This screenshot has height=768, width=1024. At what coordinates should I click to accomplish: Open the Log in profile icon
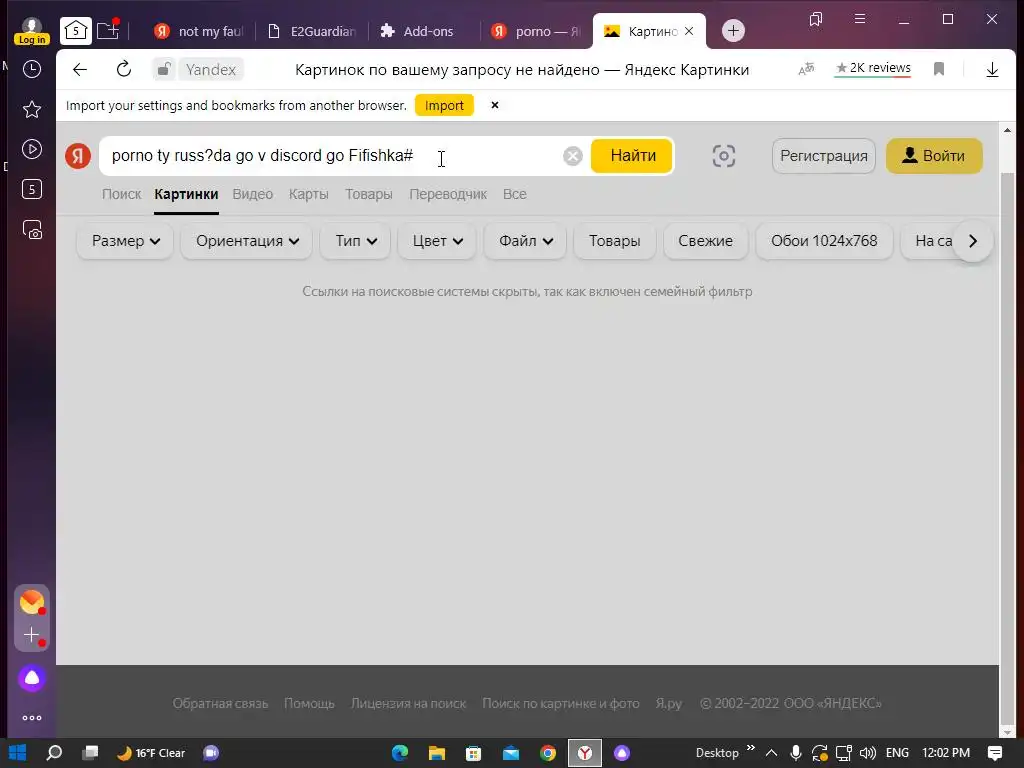point(31,31)
